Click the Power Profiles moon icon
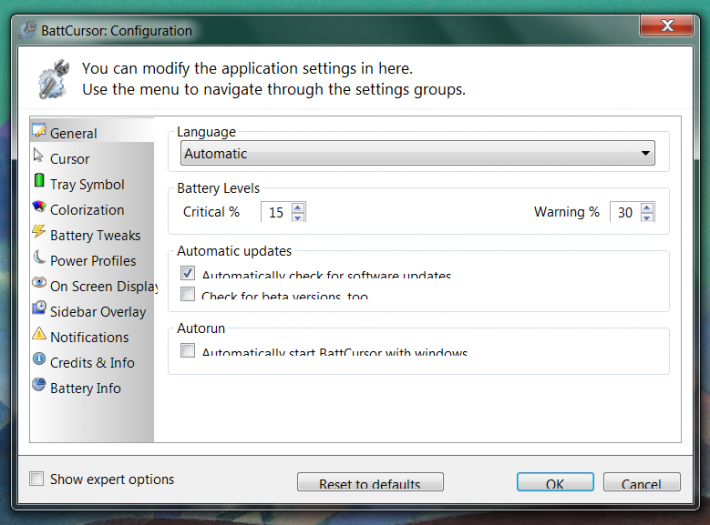The width and height of the screenshot is (710, 525). pos(39,257)
